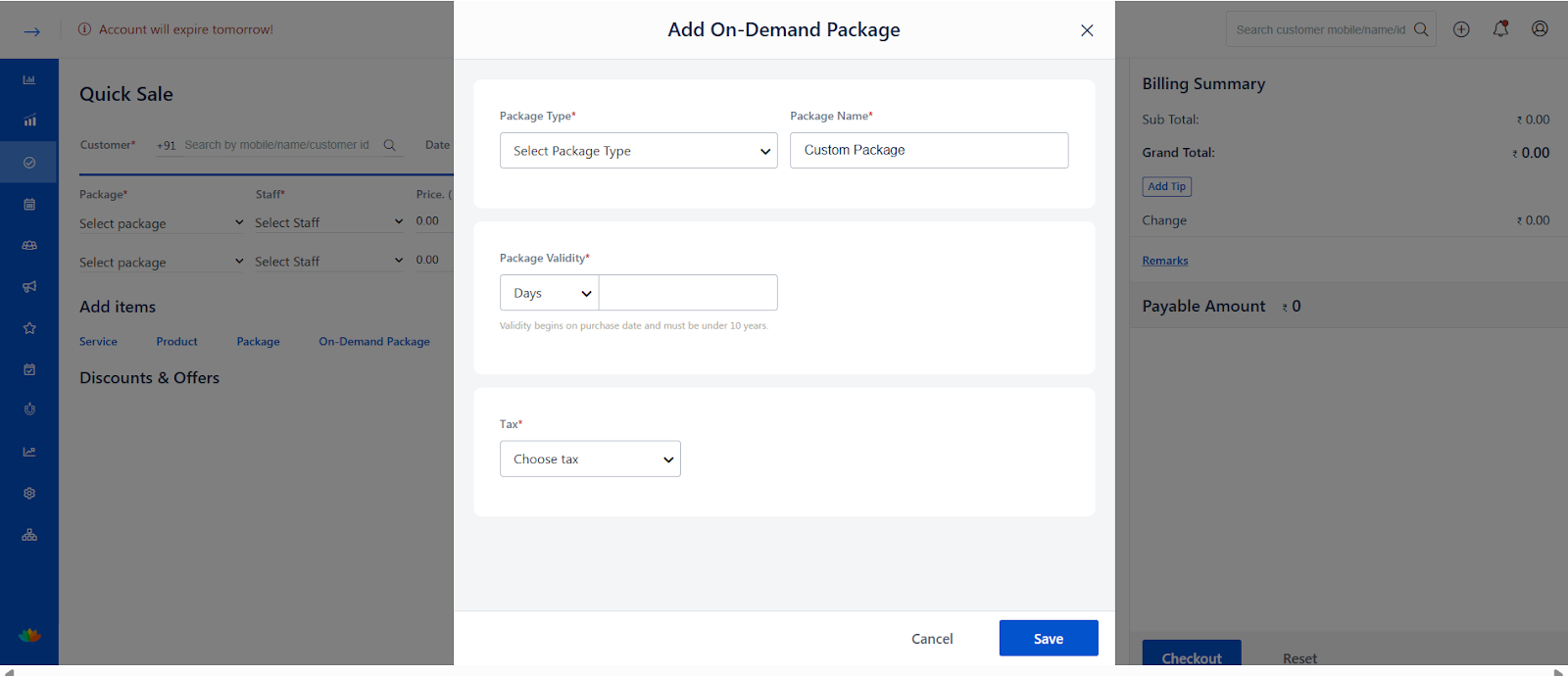Screen dimensions: 1568x676
Task: Close the Add On-Demand Package dialog
Action: click(x=1087, y=30)
